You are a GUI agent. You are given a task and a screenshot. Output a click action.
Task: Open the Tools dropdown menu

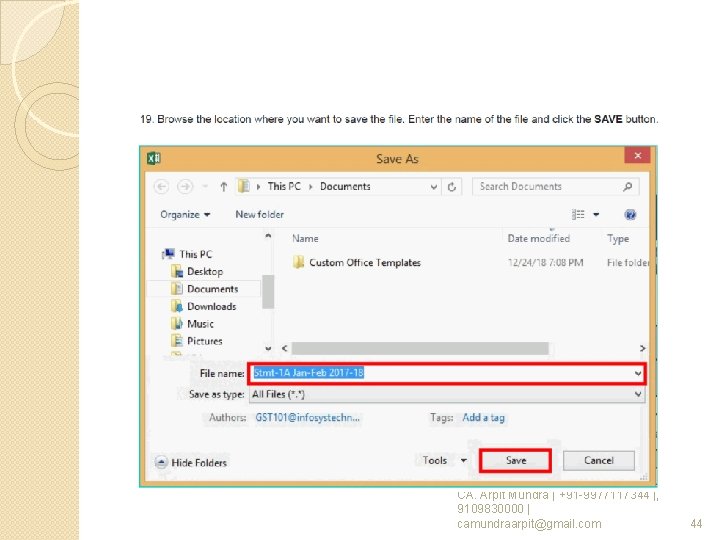tap(444, 460)
